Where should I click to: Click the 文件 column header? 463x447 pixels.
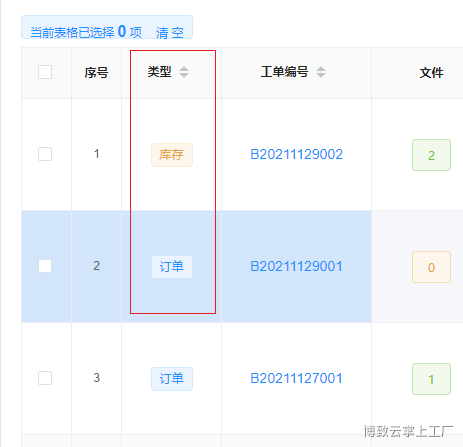(431, 73)
